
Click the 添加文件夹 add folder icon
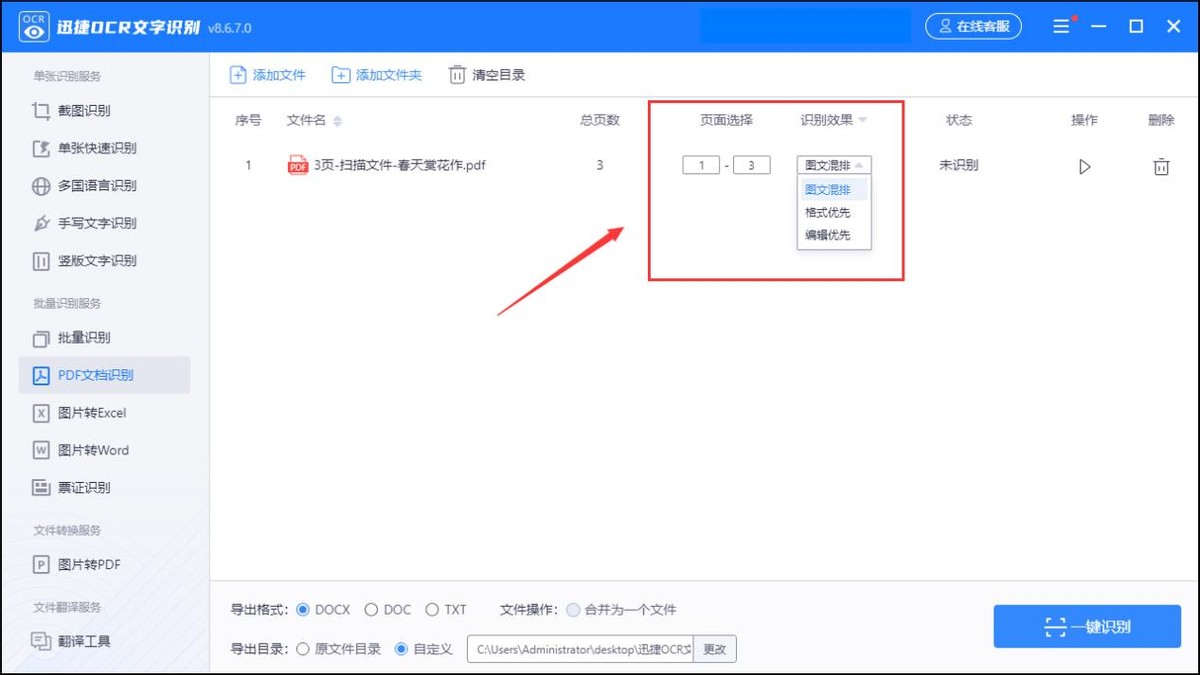[341, 75]
